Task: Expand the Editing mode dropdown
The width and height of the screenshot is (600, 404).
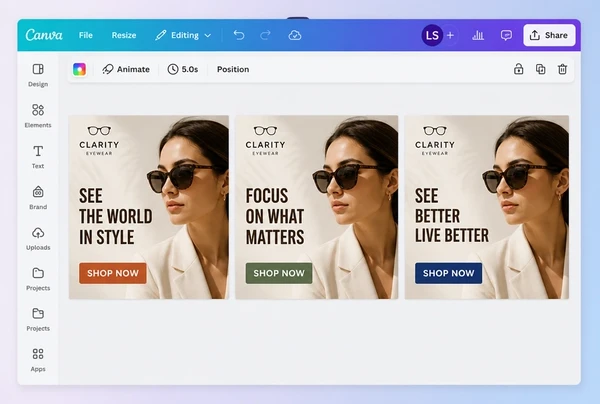Action: click(183, 35)
